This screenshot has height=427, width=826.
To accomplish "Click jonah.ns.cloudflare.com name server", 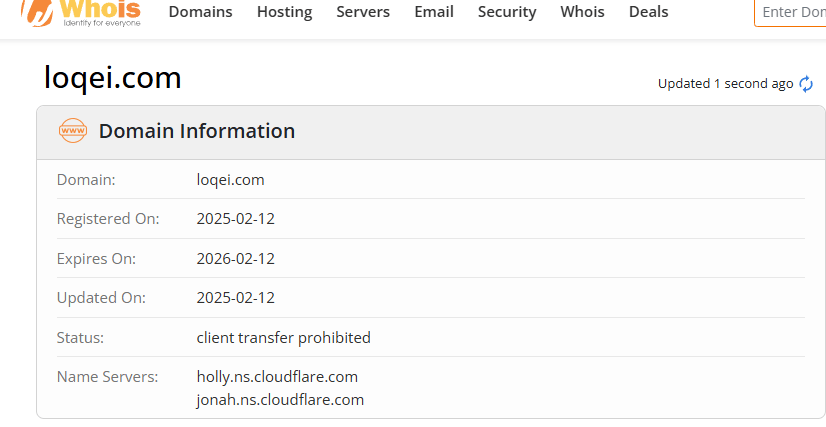I will tap(280, 400).
